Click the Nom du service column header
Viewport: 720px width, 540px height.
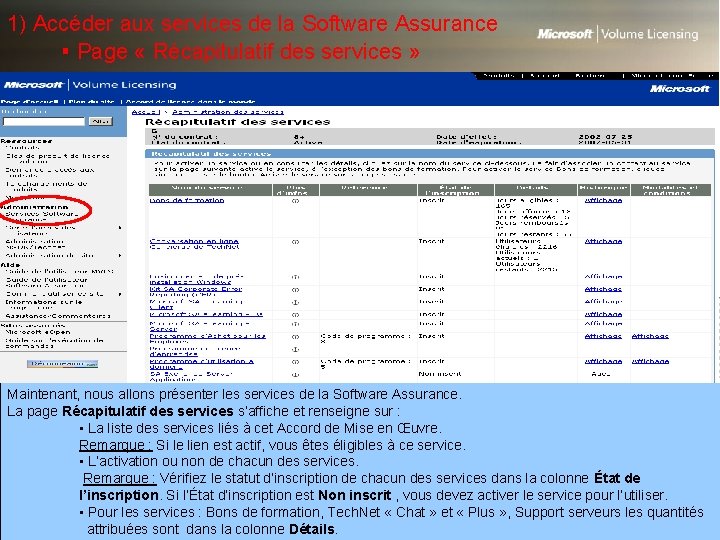click(x=210, y=190)
